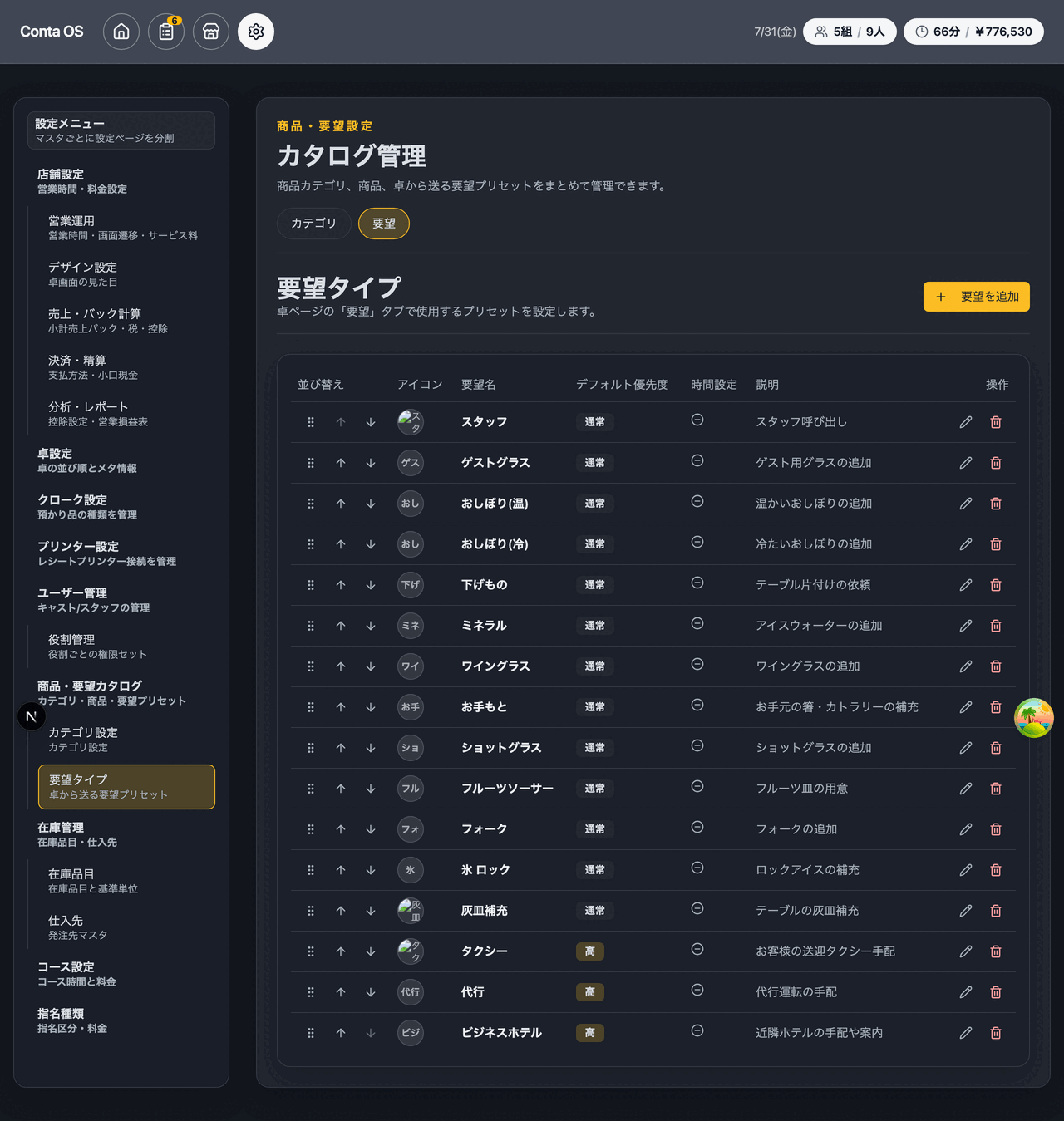Open 卓設定 in sidebar
This screenshot has width=1064, height=1121.
121,460
